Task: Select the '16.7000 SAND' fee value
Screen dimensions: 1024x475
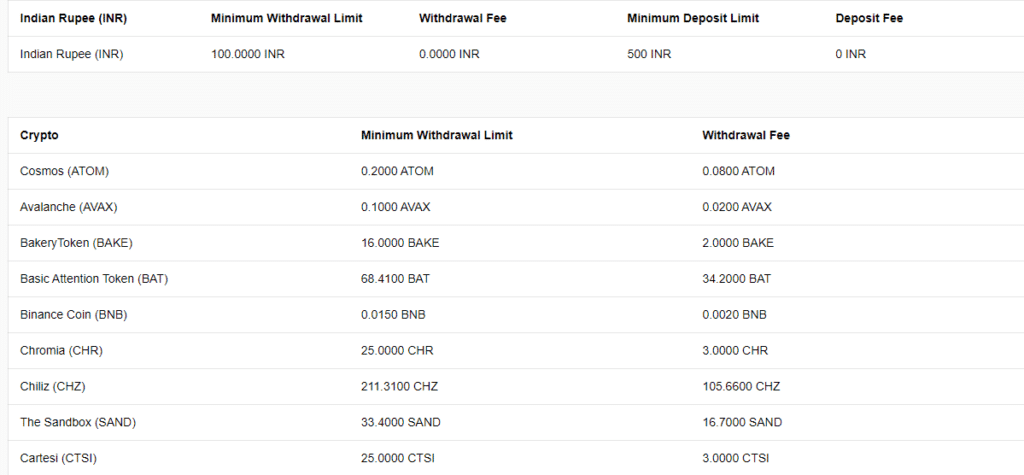Action: [742, 423]
